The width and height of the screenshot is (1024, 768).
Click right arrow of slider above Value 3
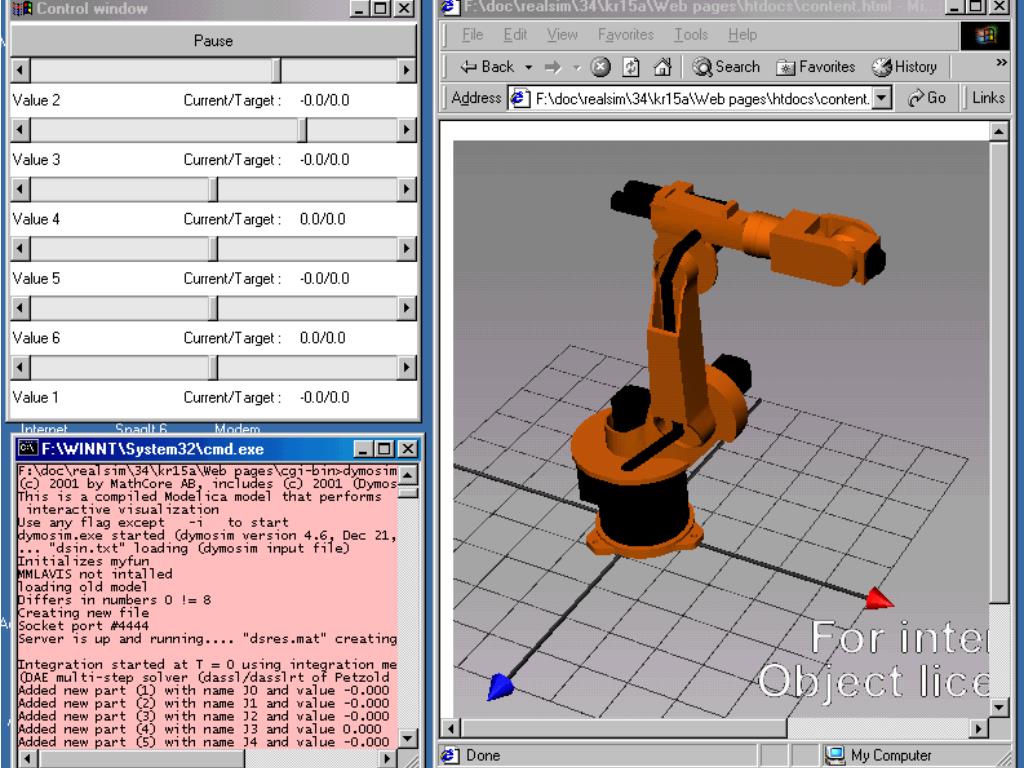tap(406, 130)
